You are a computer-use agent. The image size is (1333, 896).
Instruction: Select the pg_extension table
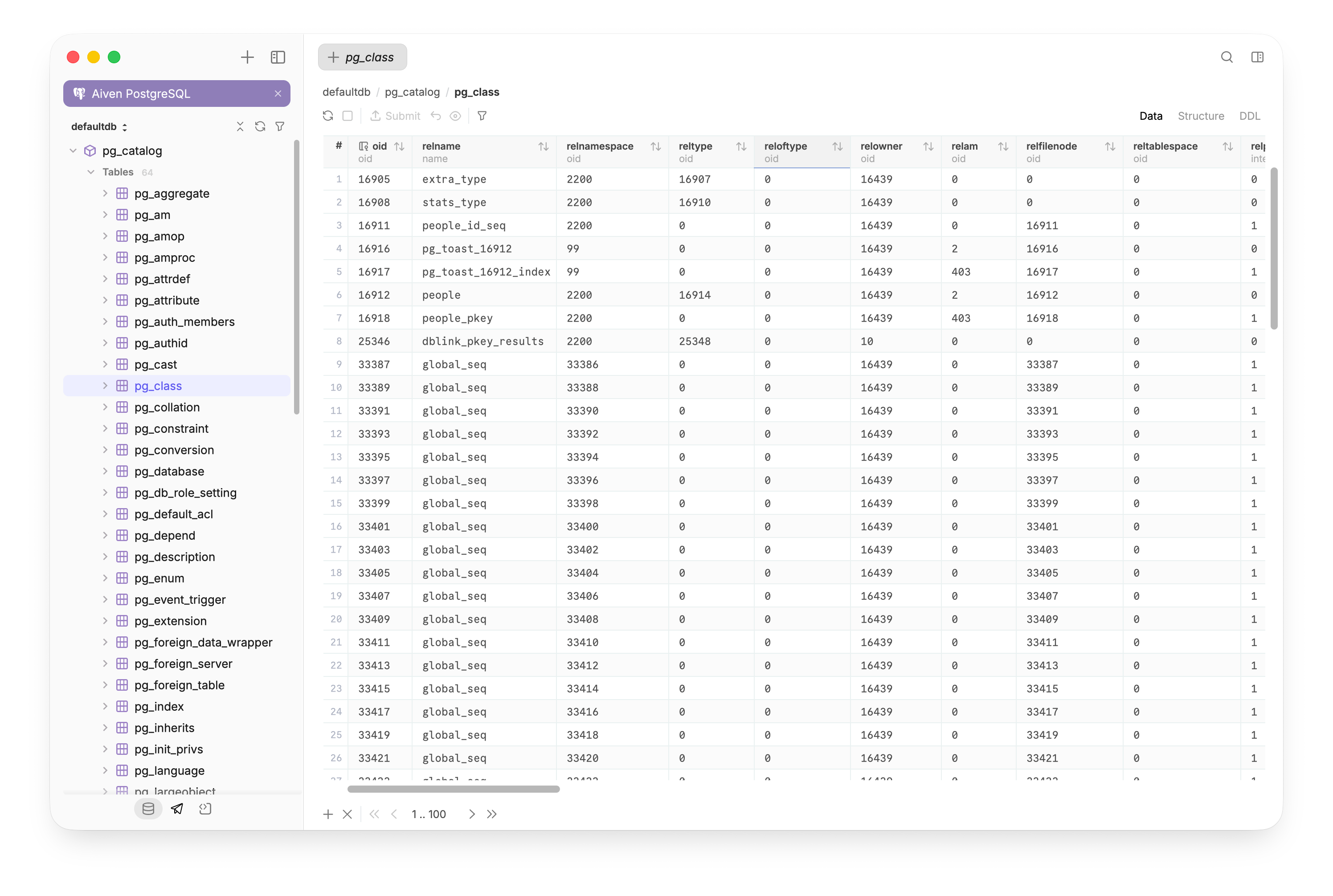pos(170,621)
